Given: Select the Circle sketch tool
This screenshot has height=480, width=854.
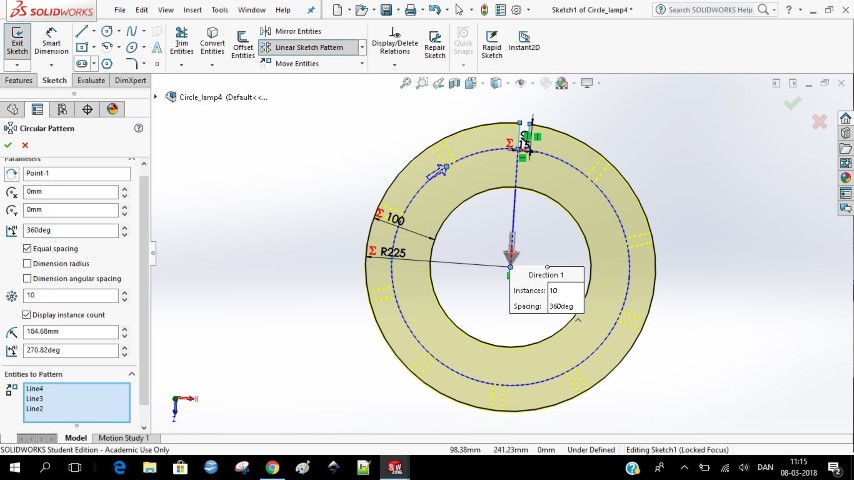Looking at the screenshot, I should point(107,31).
